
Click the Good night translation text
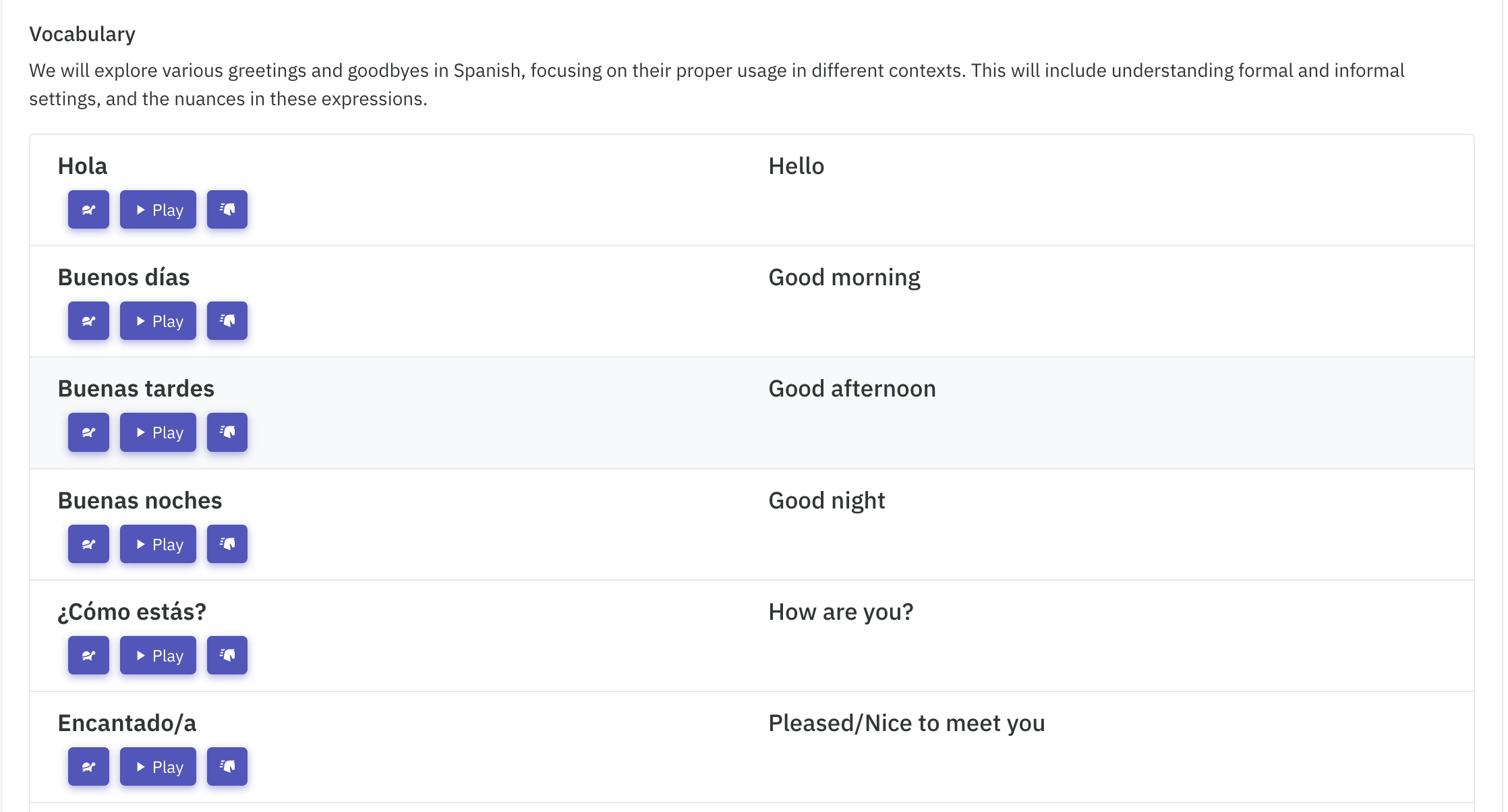(827, 501)
